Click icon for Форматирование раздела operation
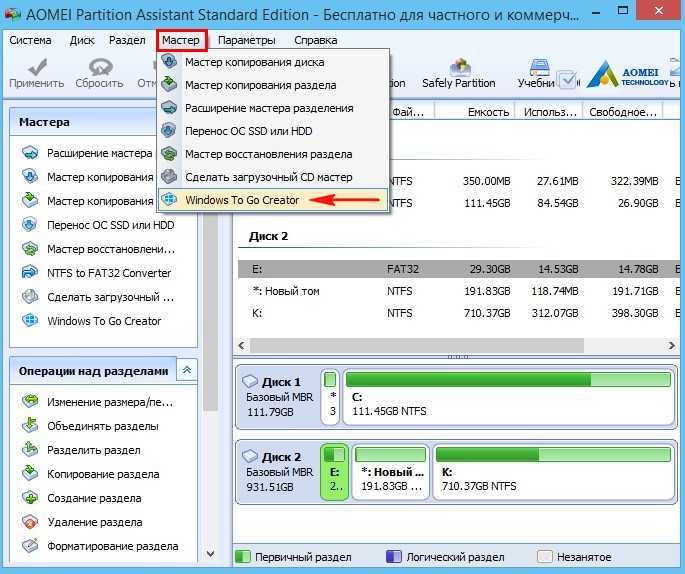The height and width of the screenshot is (574, 685). pos(30,546)
